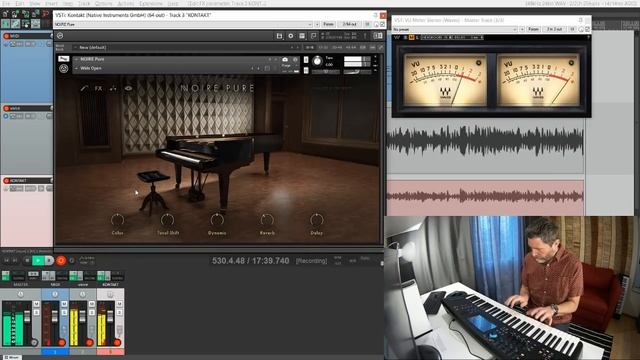Adjust the Color knob
Image resolution: width=640 pixels, height=360 pixels.
[118, 220]
